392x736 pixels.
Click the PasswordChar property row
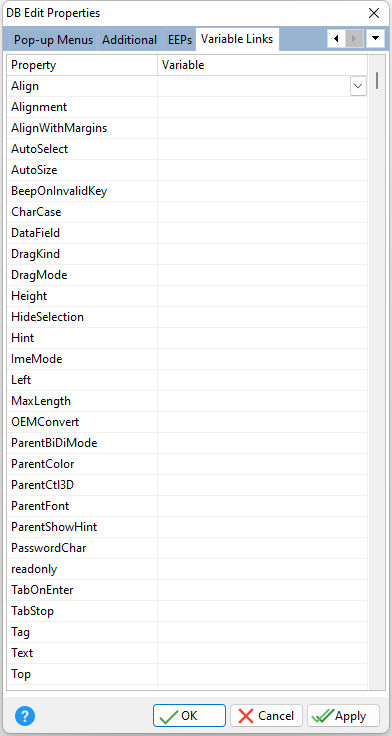coord(187,548)
